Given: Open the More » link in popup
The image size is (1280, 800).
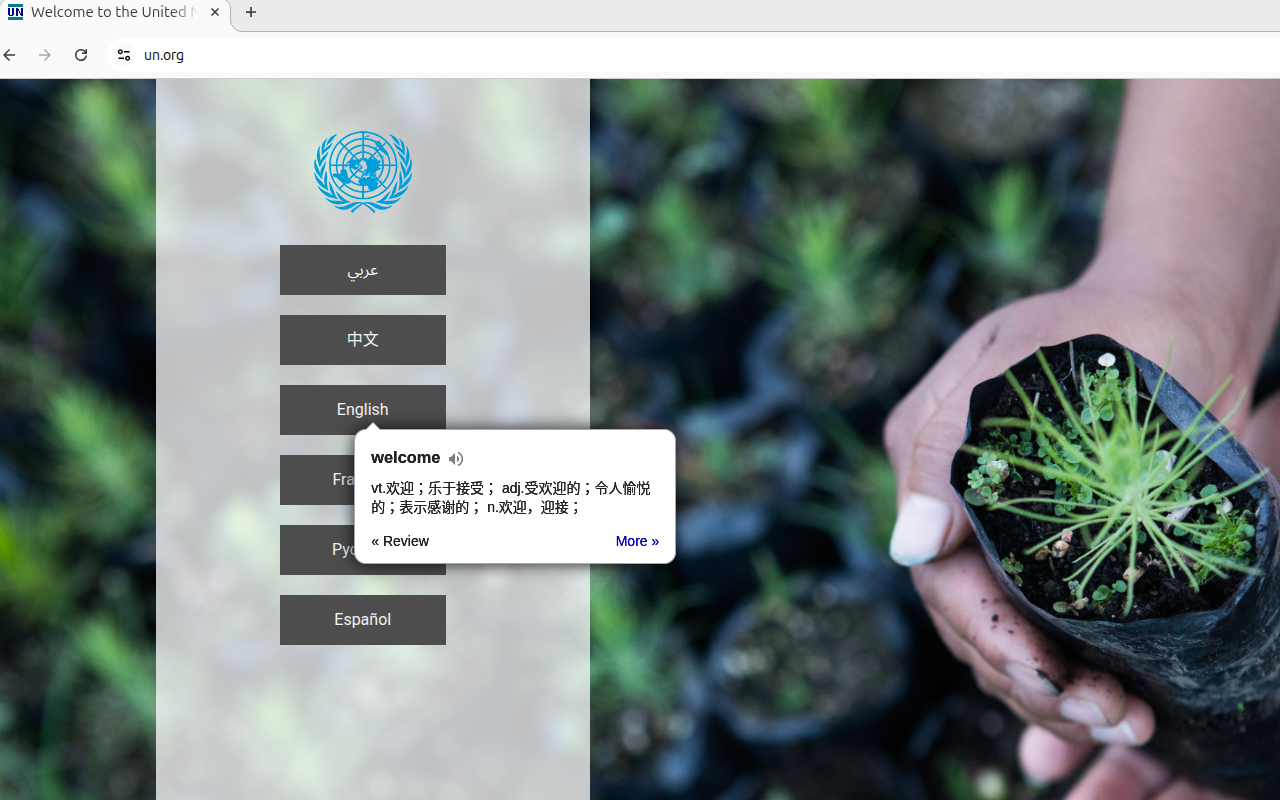Looking at the screenshot, I should tap(637, 541).
